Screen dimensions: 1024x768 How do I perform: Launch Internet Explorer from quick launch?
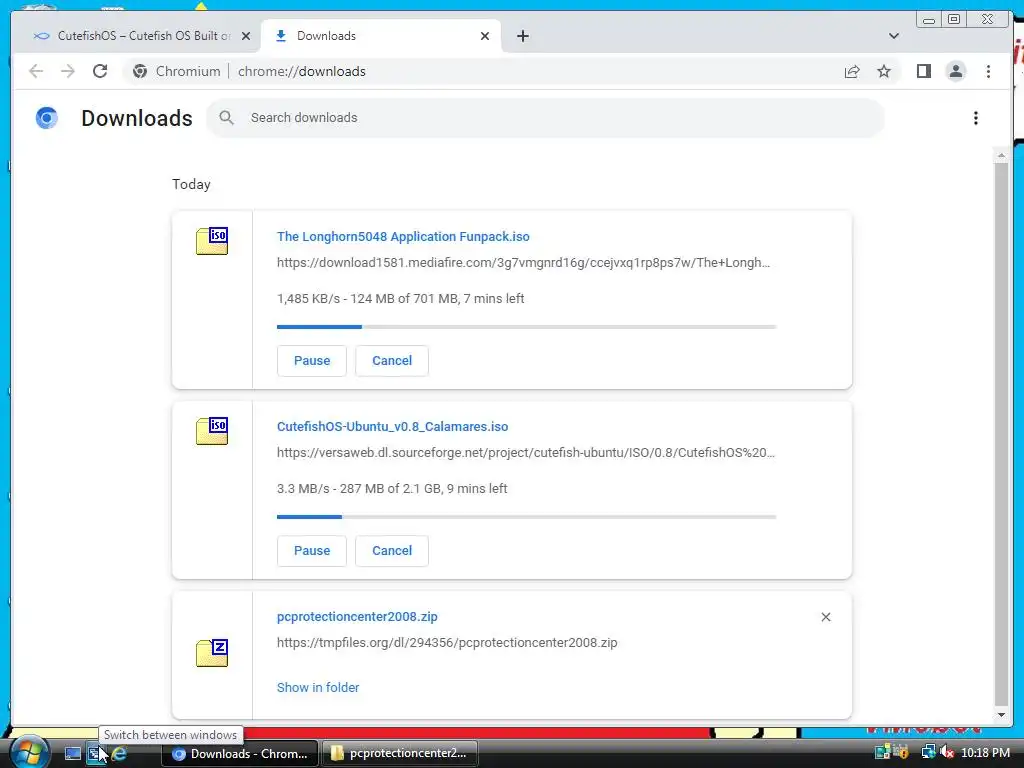click(x=120, y=754)
